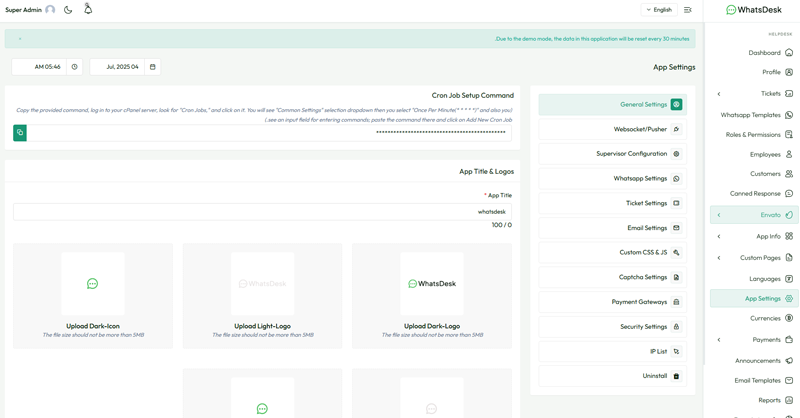800x418 pixels.
Task: Click the copy cron command icon
Action: [x=20, y=132]
